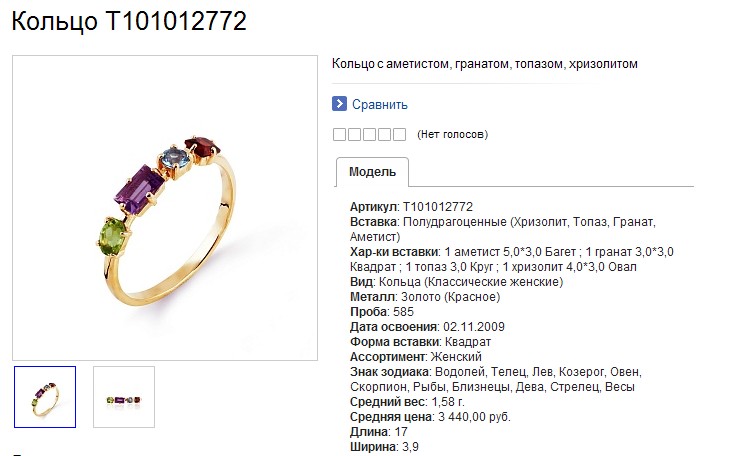Click the green chrysolite stone on the ring
The image size is (729, 456).
(x=113, y=237)
